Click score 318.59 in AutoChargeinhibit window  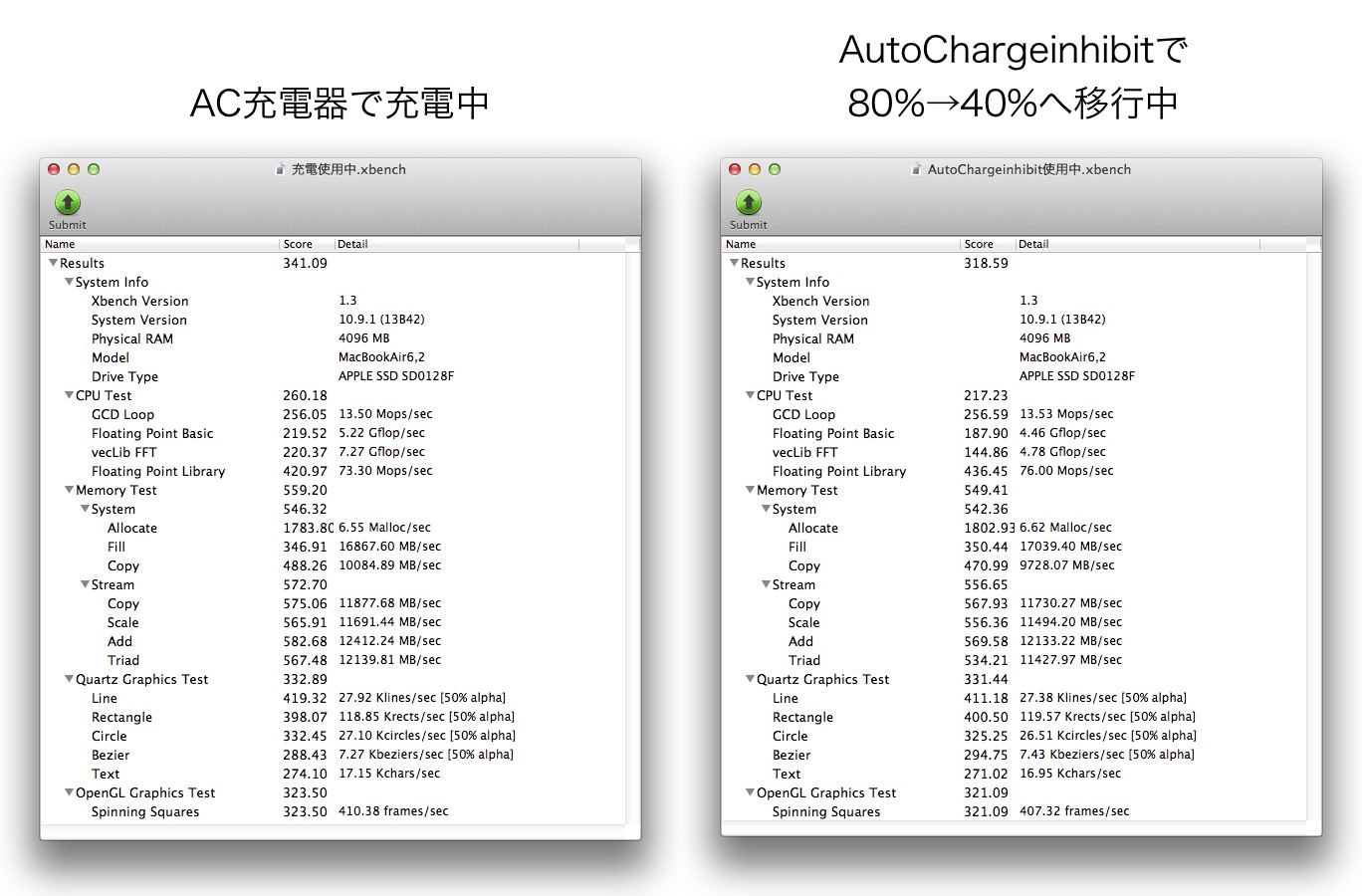pos(986,263)
